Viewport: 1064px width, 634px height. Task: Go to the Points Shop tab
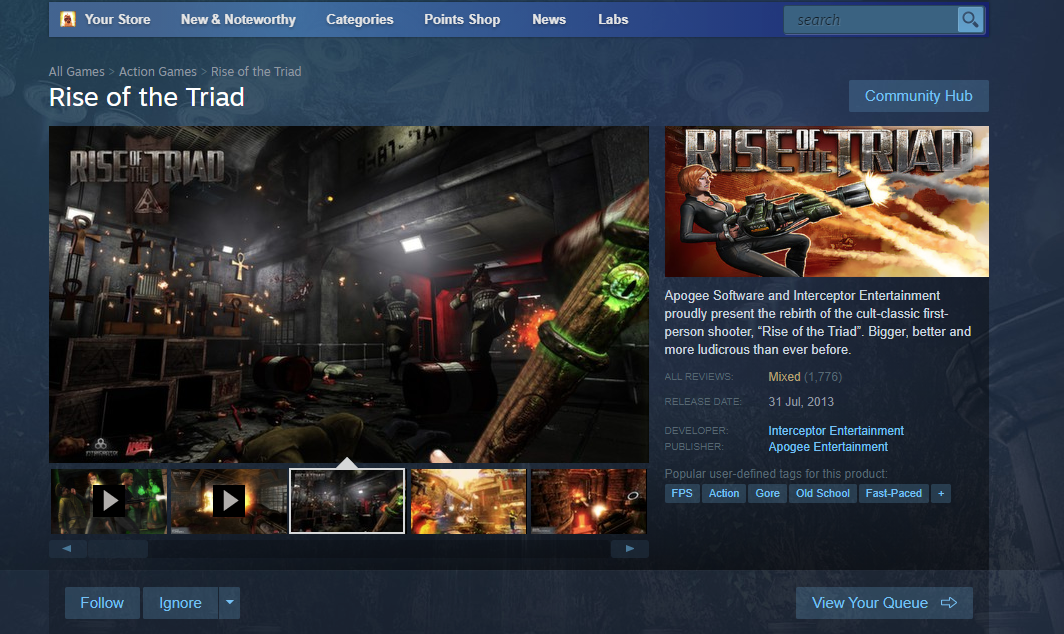pyautogui.click(x=462, y=19)
